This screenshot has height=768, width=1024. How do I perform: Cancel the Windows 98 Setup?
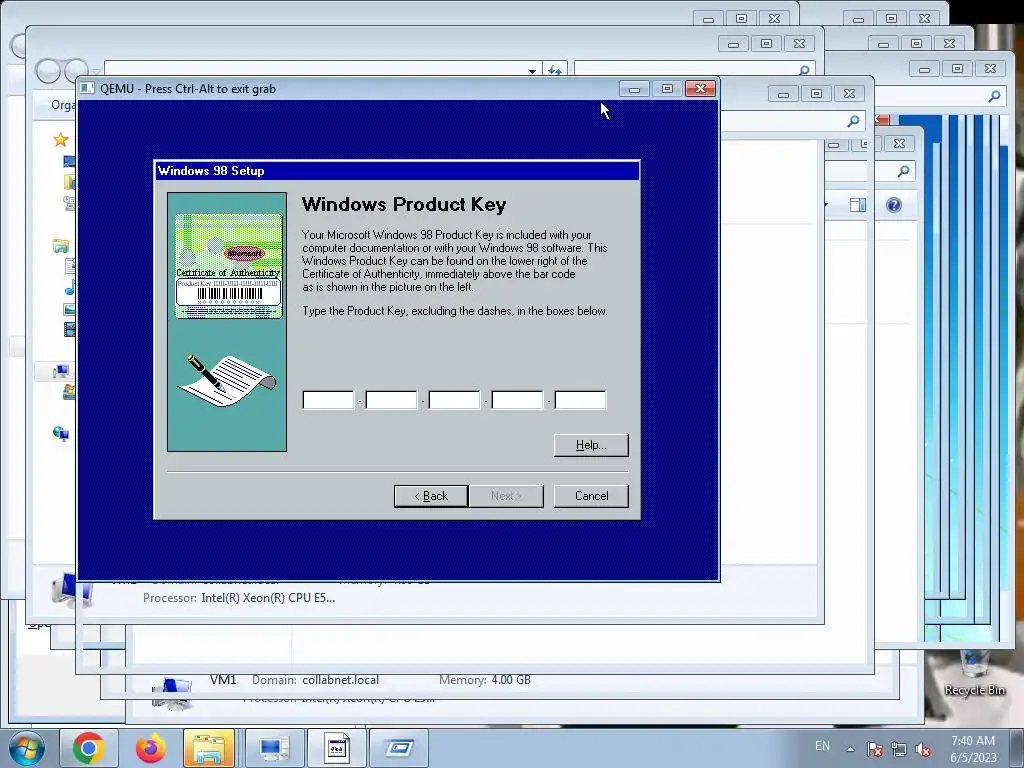pos(591,496)
